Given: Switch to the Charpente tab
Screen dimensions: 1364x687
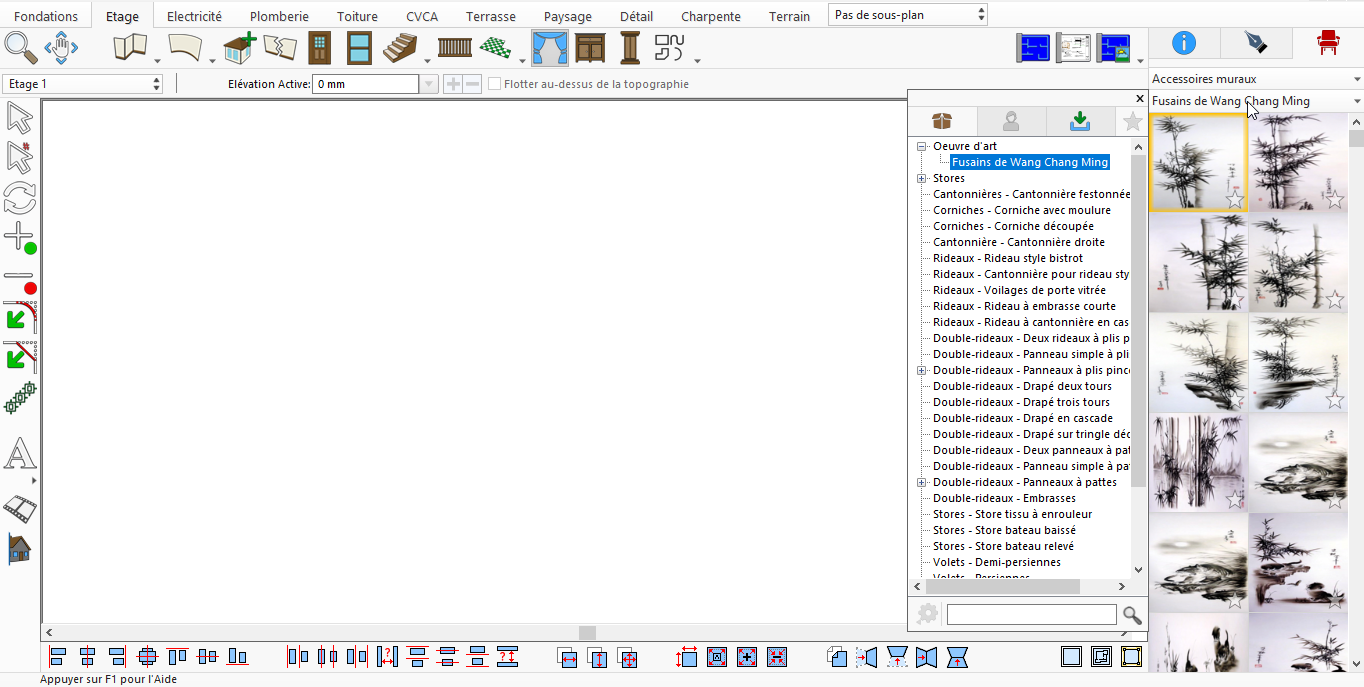Looking at the screenshot, I should (x=711, y=16).
